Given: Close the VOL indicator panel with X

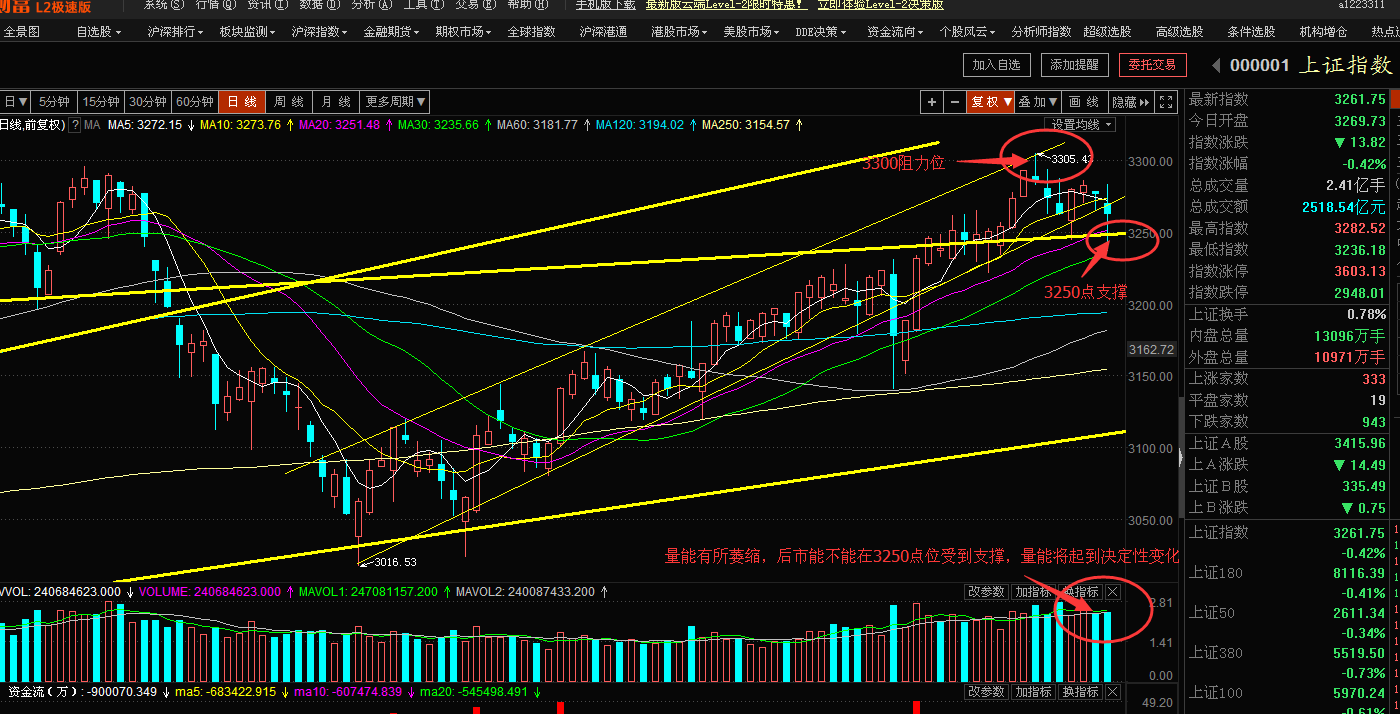Looking at the screenshot, I should [1113, 592].
